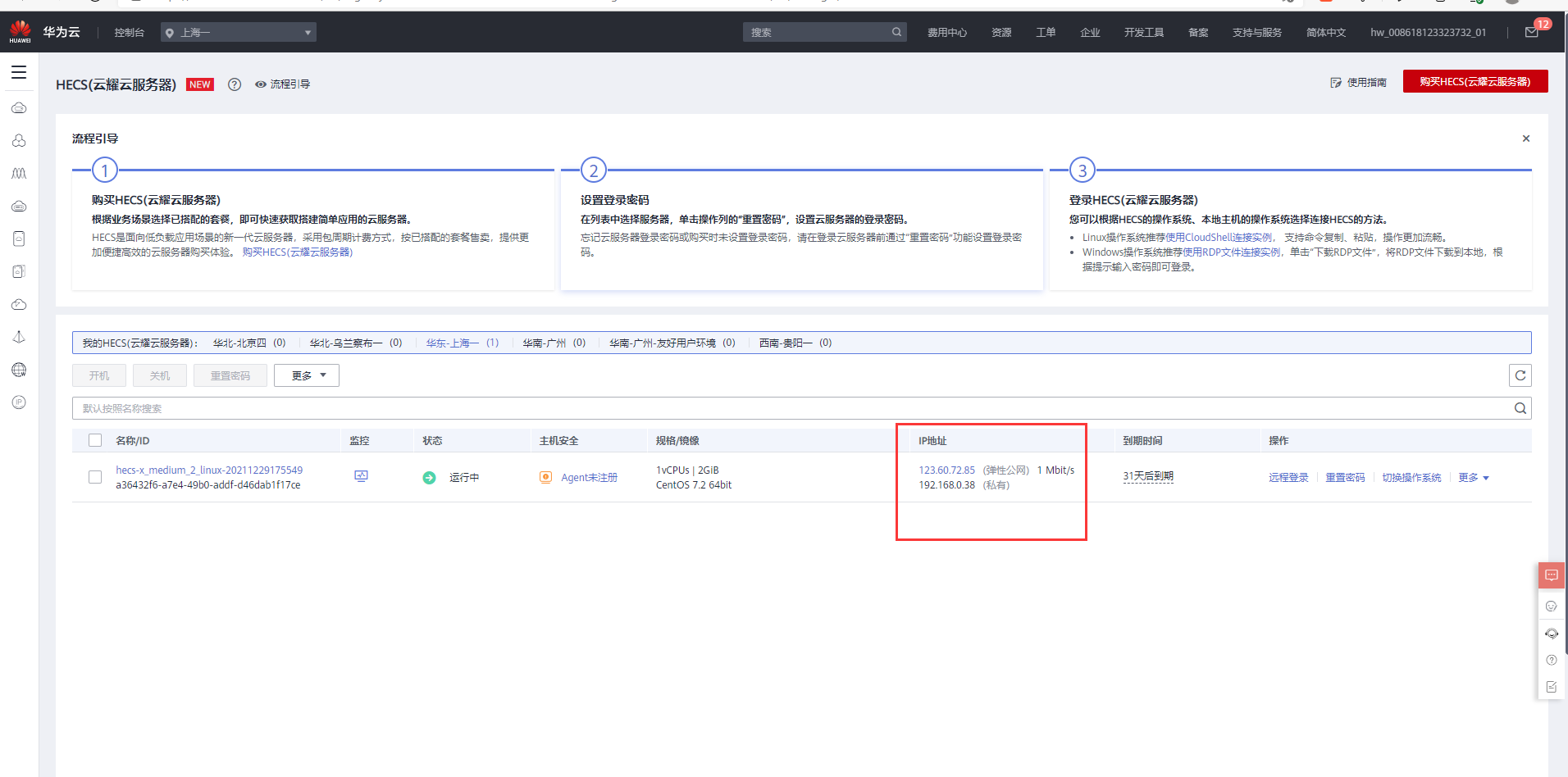Viewport: 1568px width, 777px height.
Task: Click the green running status icon
Action: [x=429, y=478]
